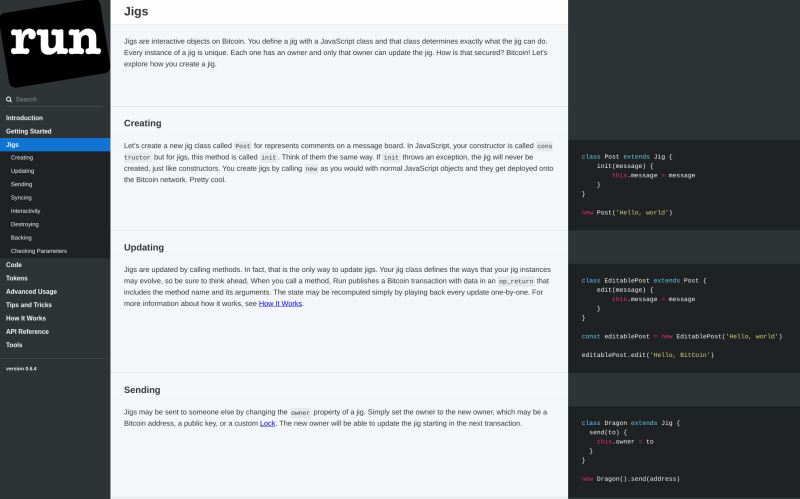
Task: Go to the Updating subsection link
Action: 22,171
